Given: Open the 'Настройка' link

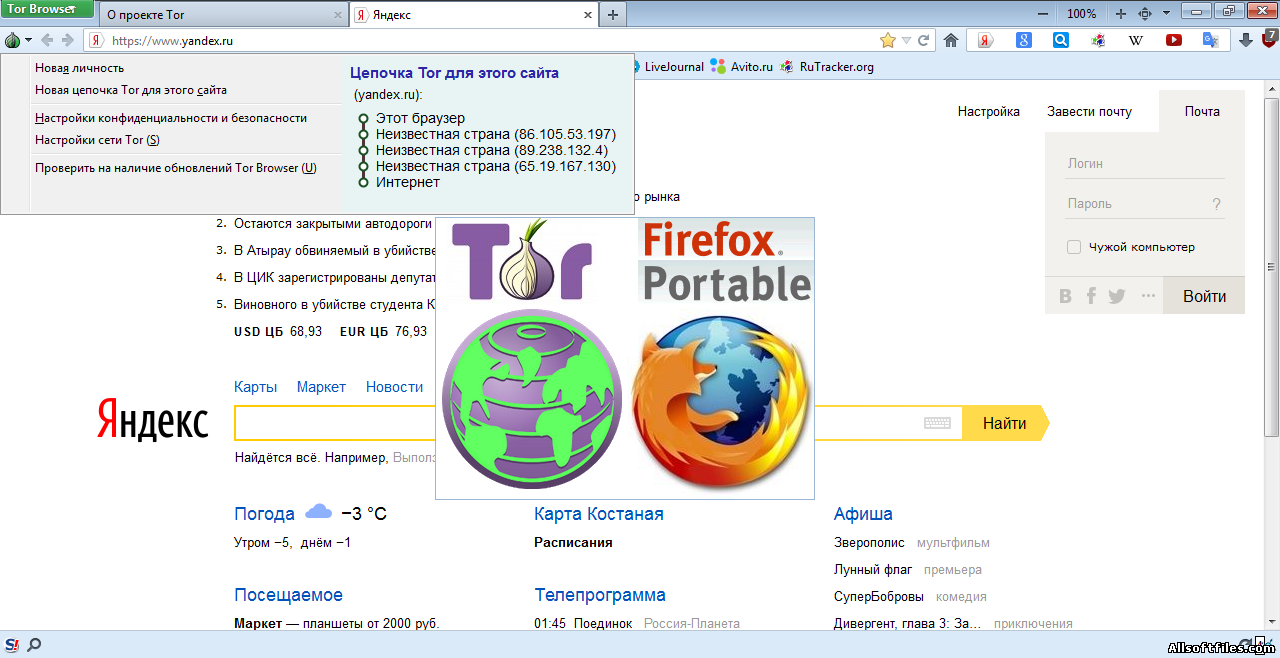Looking at the screenshot, I should [989, 112].
